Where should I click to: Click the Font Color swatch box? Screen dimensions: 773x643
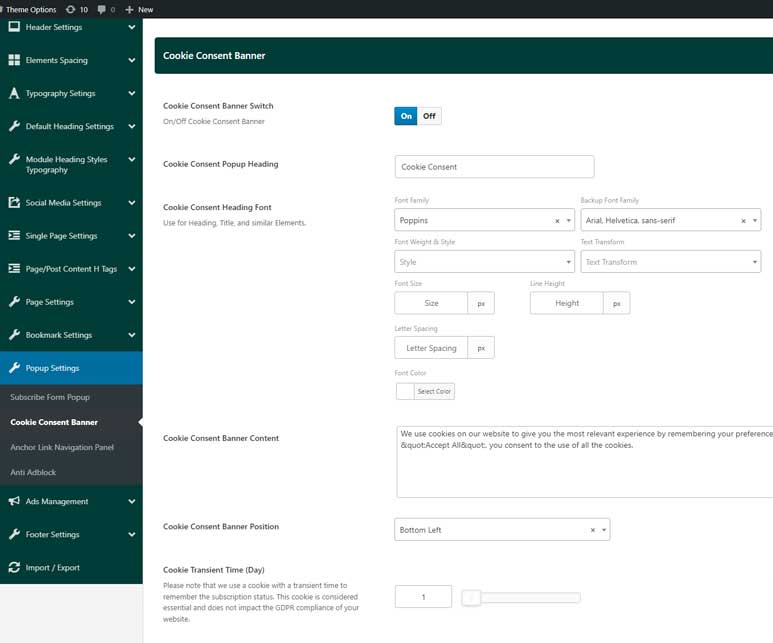coord(405,392)
